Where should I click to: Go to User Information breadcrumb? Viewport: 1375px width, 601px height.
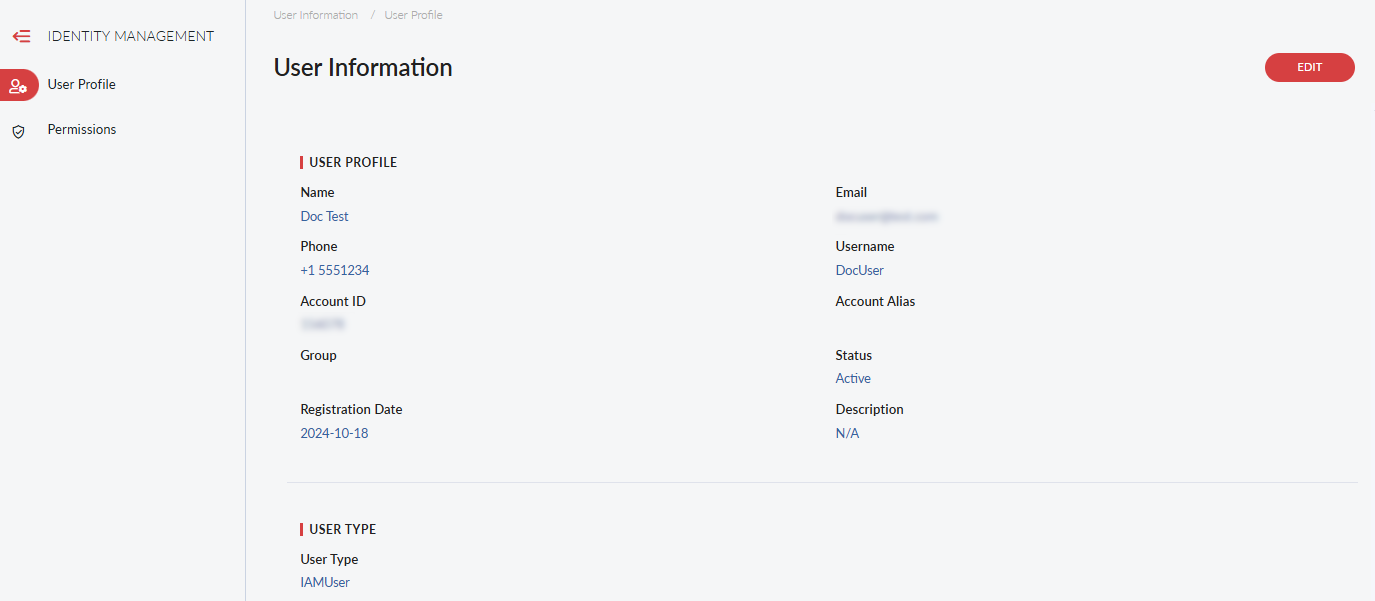[x=316, y=15]
